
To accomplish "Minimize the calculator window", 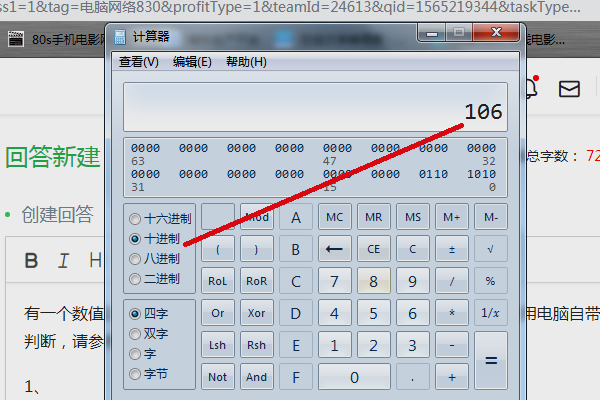I will tap(432, 33).
